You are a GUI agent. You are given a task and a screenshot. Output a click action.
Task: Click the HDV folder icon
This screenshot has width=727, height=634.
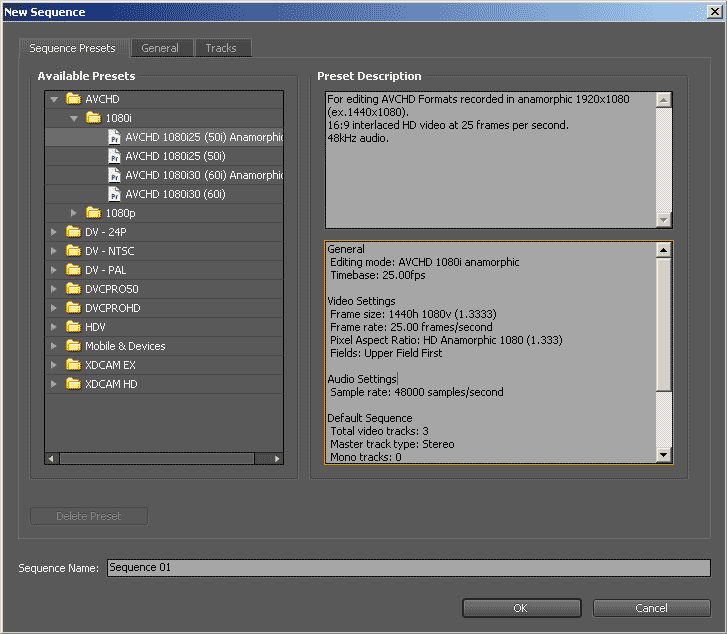[x=73, y=327]
